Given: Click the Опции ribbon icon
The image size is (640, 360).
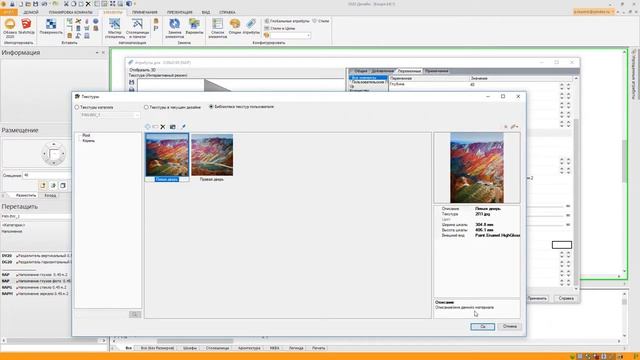Looking at the screenshot, I should point(235,27).
